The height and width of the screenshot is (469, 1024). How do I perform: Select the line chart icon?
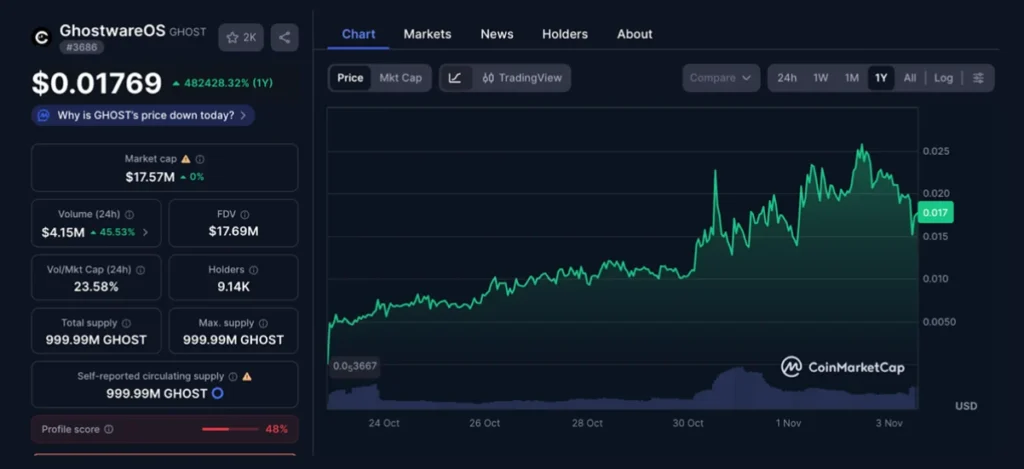tap(455, 78)
